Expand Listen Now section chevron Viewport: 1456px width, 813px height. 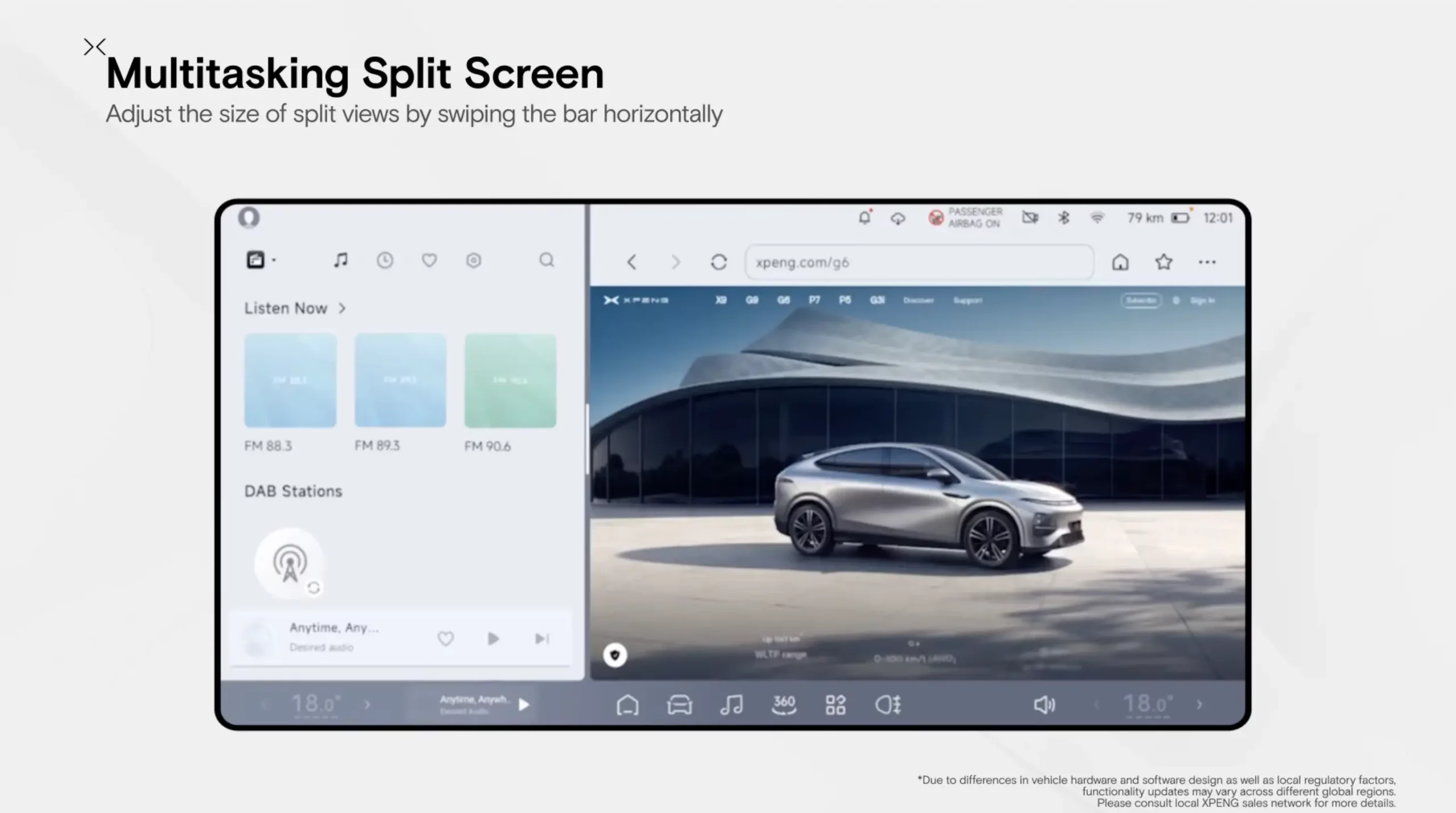342,308
